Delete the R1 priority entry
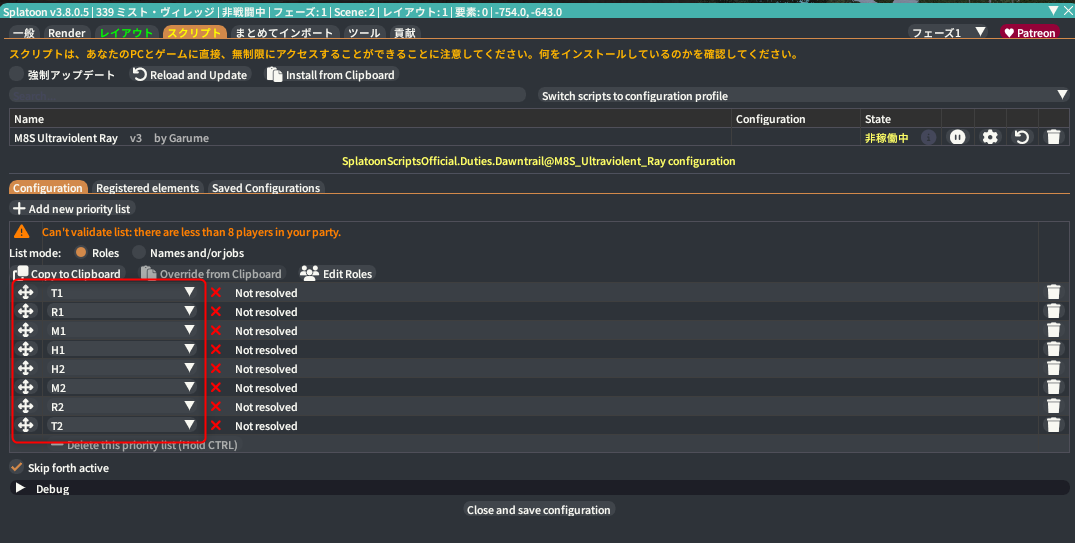 [1054, 311]
